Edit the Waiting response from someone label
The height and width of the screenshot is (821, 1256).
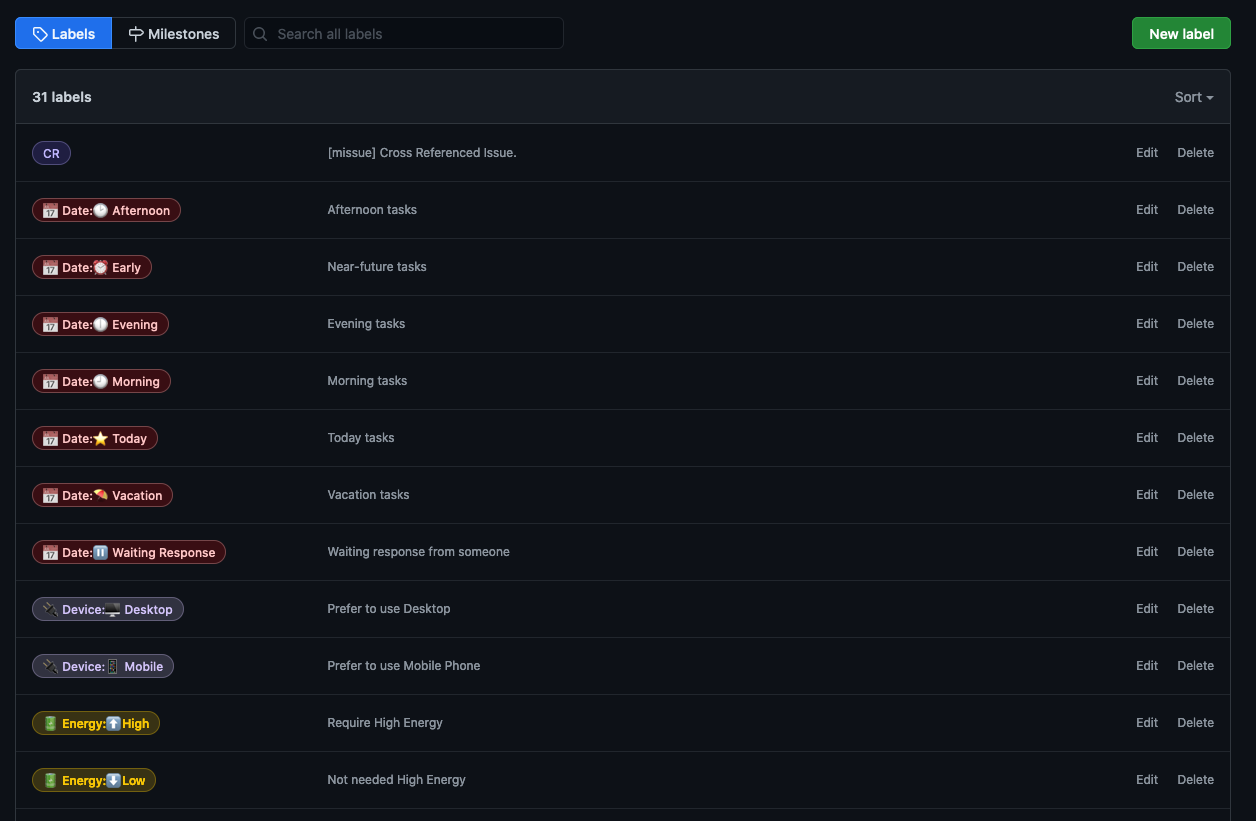coord(1147,552)
